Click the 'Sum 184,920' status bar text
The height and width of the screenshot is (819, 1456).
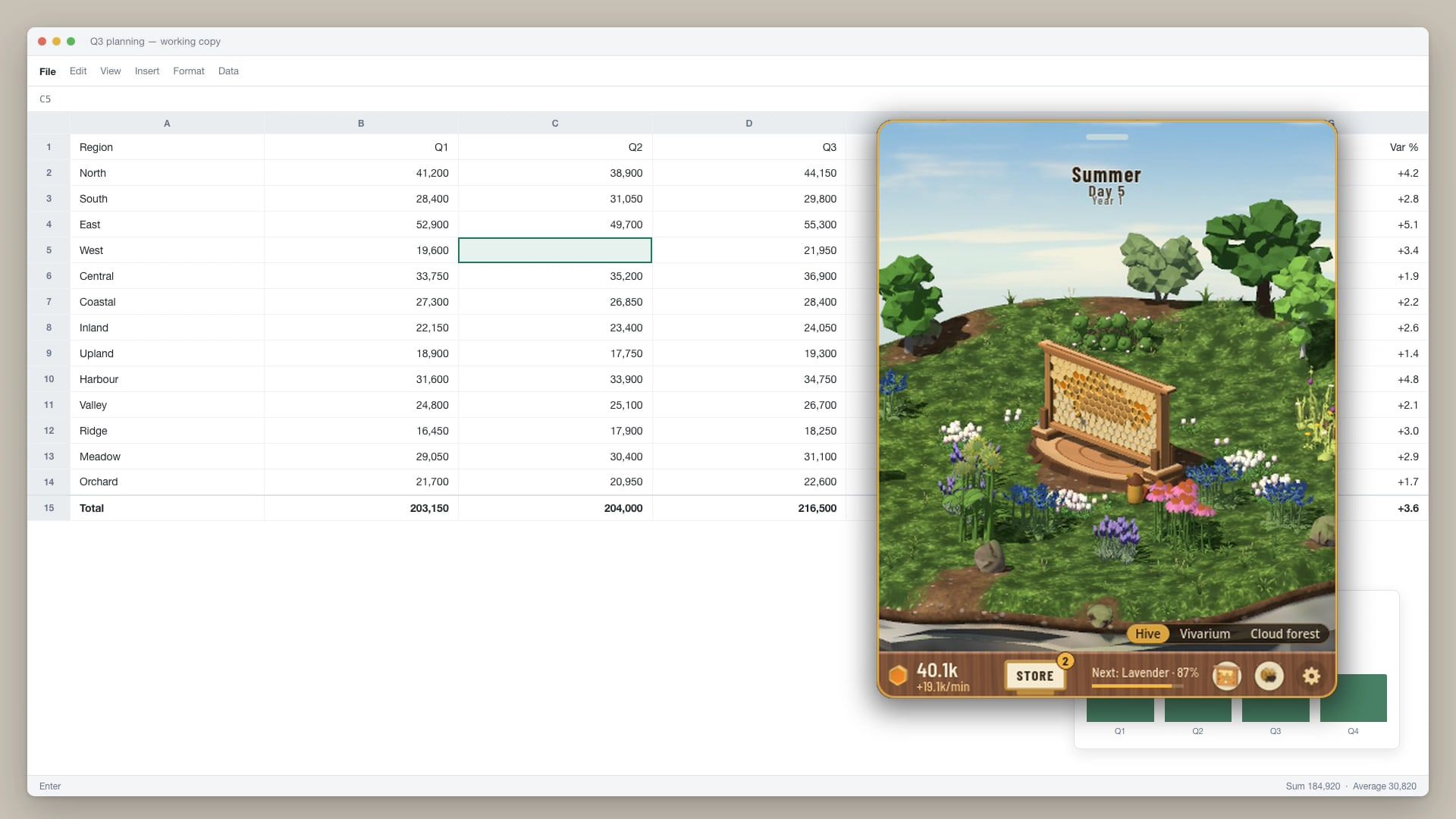(1313, 786)
